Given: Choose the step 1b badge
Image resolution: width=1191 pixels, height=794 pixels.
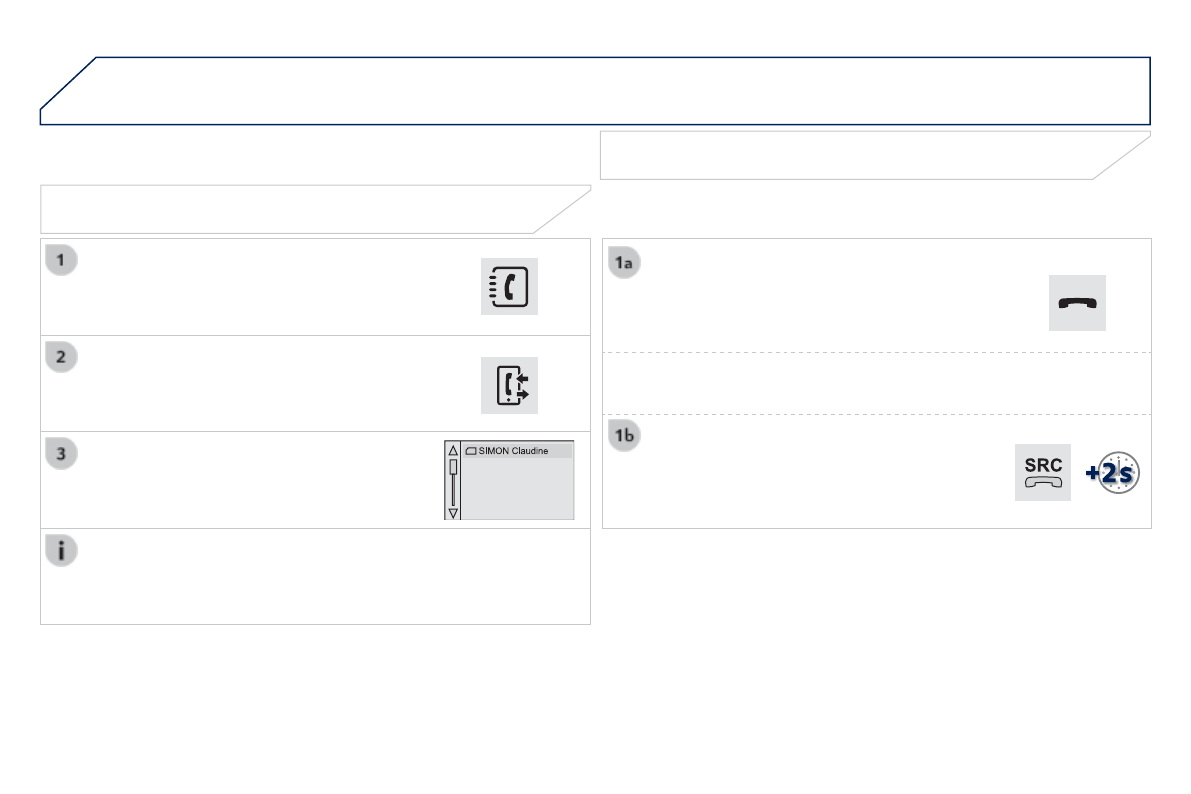Looking at the screenshot, I should coord(625,436).
